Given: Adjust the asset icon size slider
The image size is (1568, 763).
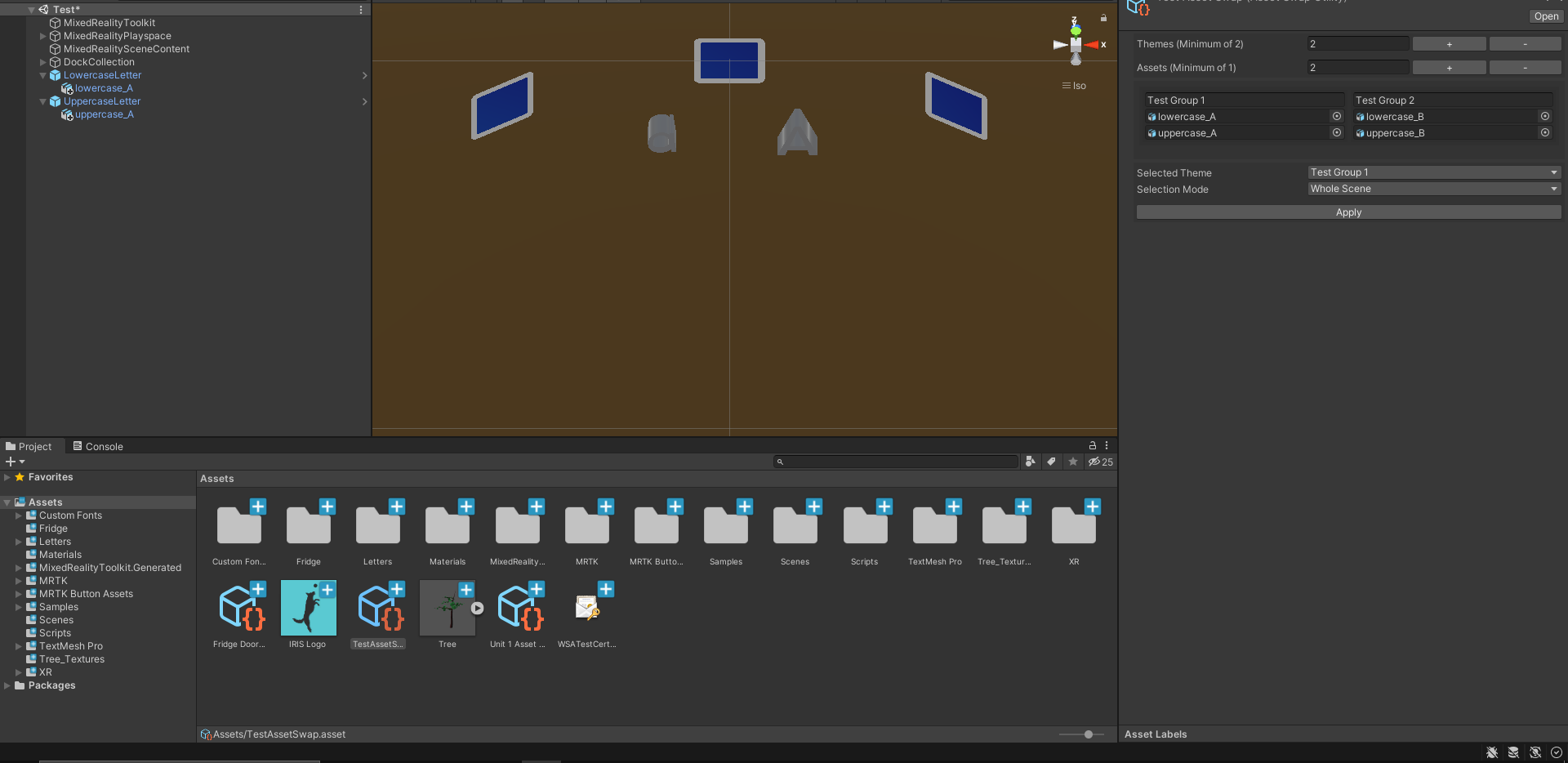Looking at the screenshot, I should [1089, 734].
